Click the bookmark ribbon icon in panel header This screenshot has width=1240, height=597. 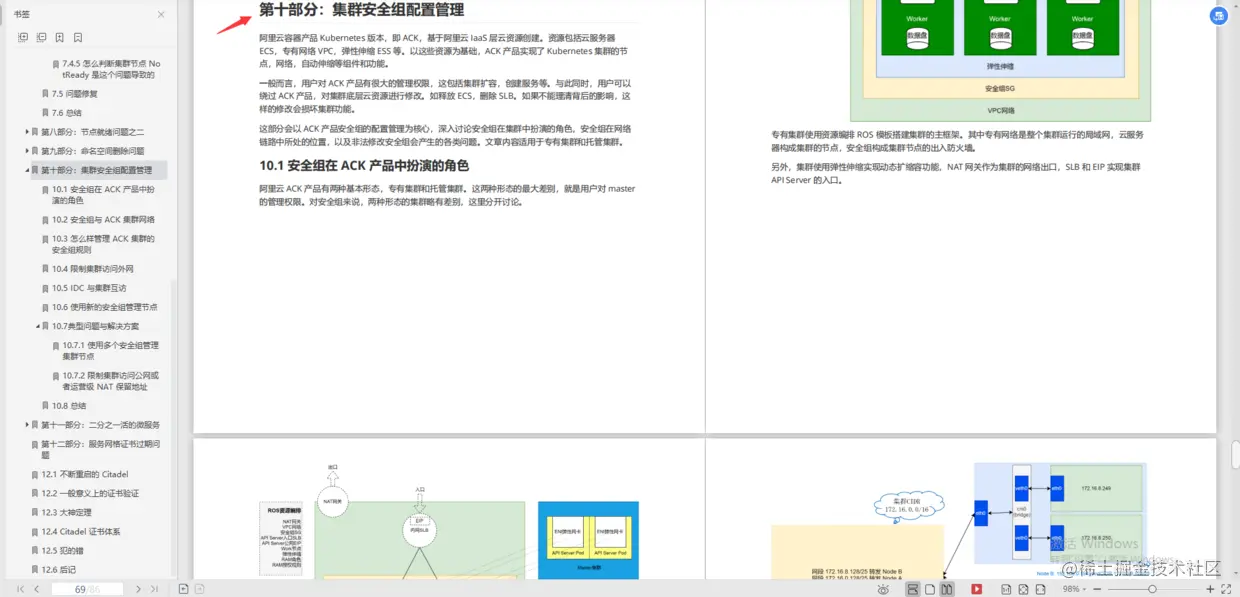79,37
